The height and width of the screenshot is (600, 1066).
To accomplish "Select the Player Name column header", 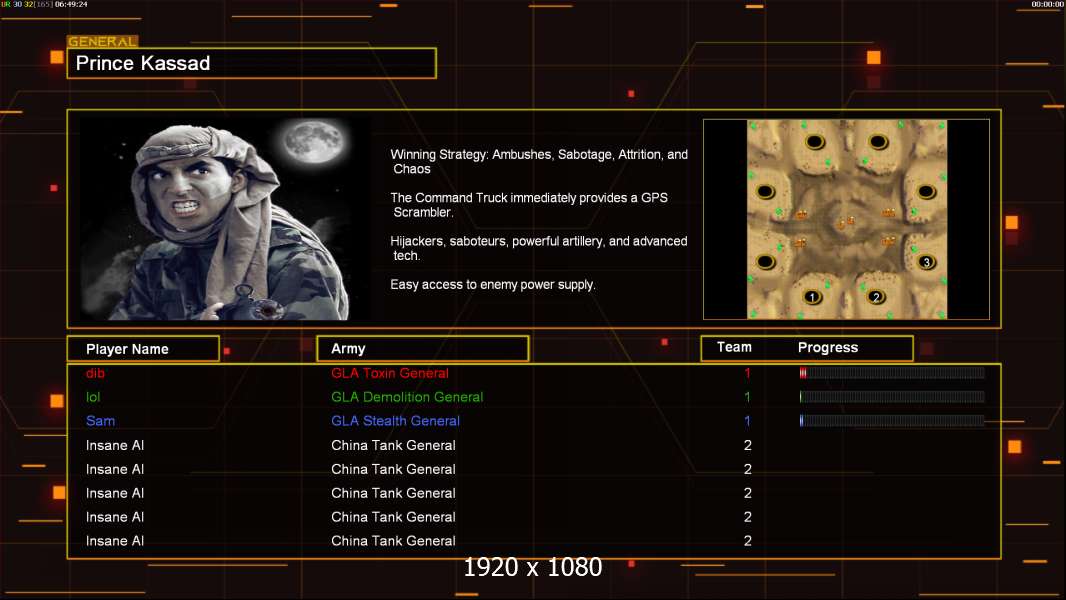I will 143,349.
